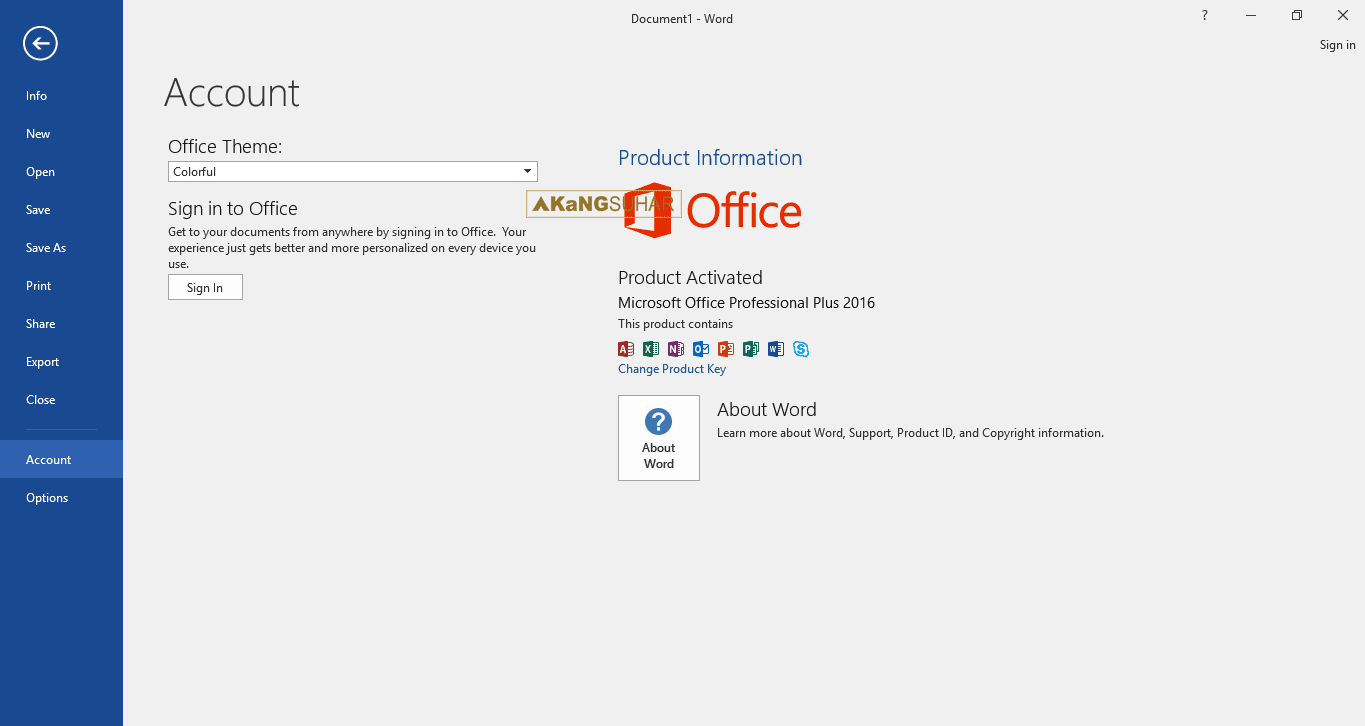Select the PowerPoint icon
Viewport: 1365px width, 726px height.
(725, 349)
